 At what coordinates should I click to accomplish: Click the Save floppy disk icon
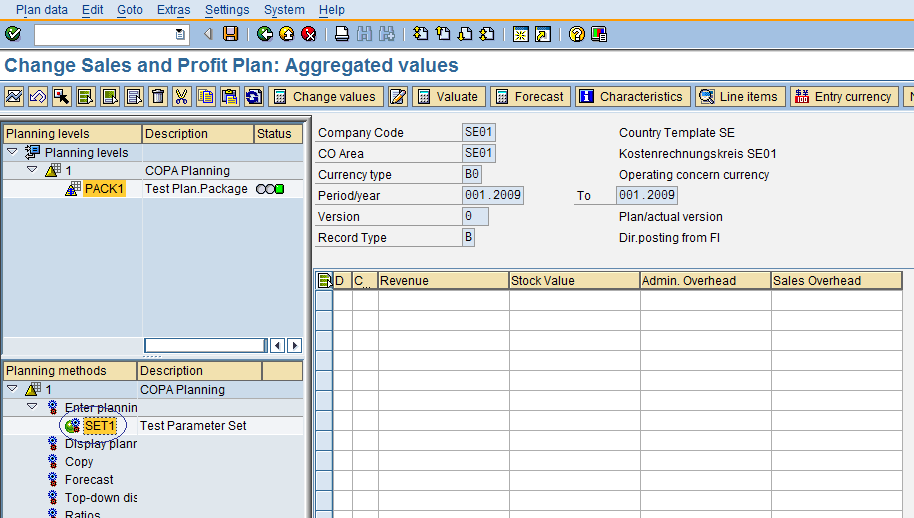(231, 34)
